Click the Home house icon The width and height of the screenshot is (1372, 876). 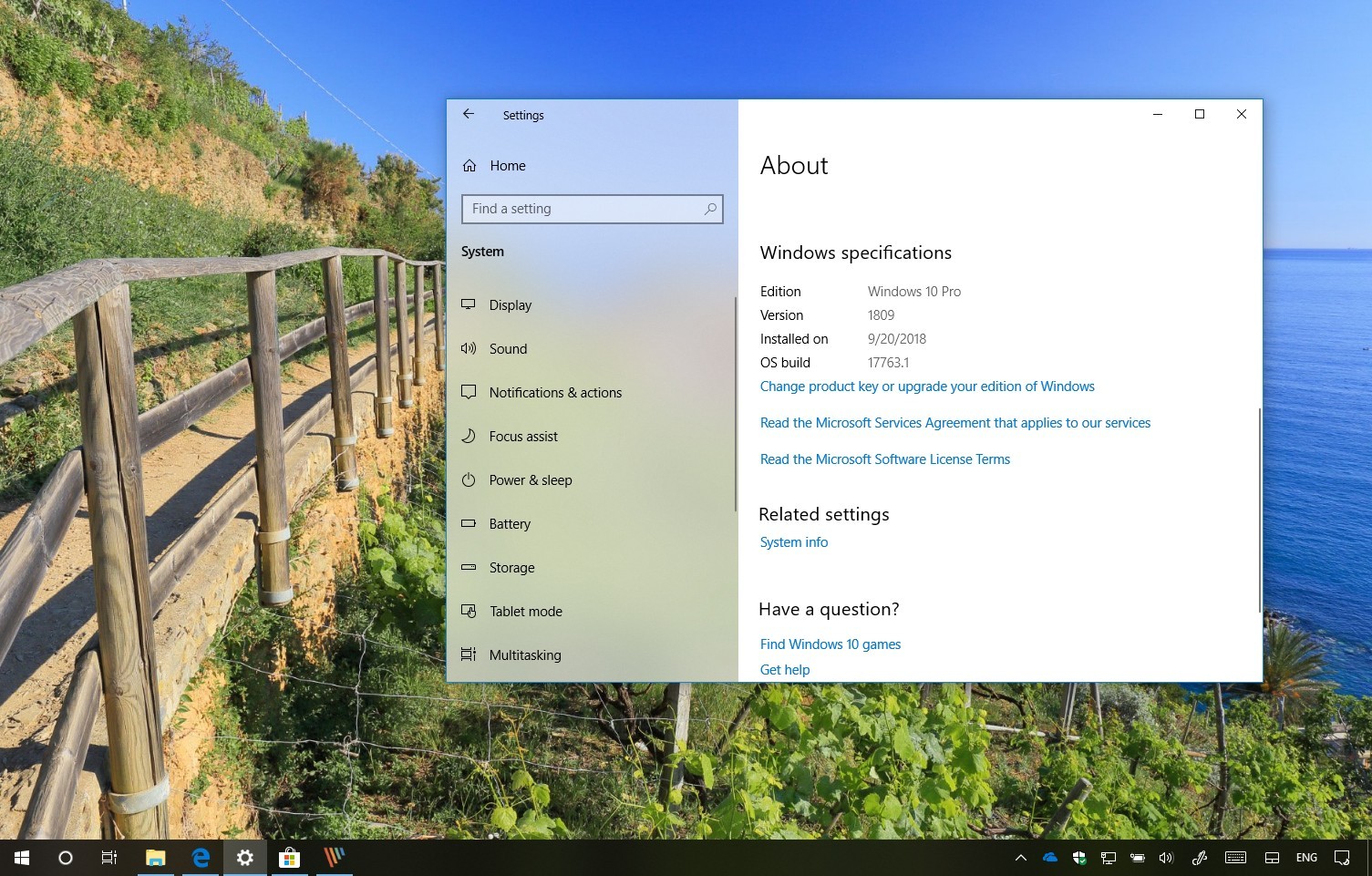[x=469, y=166]
